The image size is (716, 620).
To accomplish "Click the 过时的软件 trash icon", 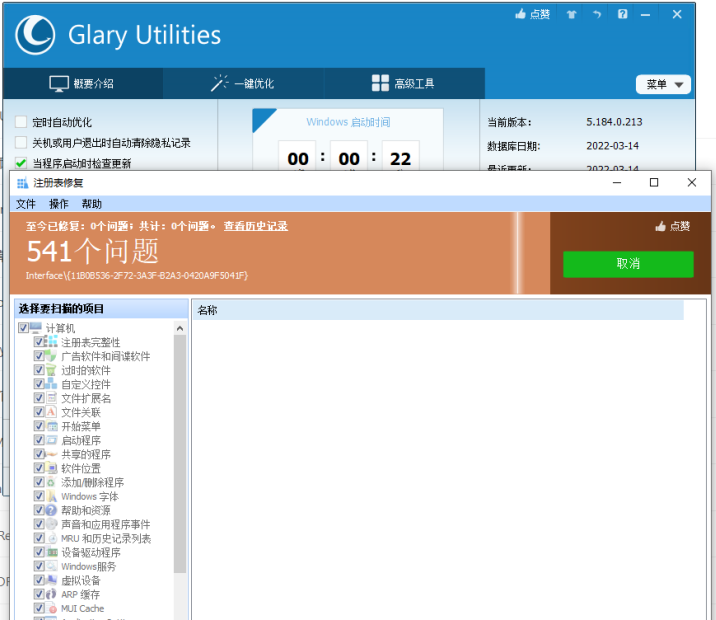I will [51, 369].
